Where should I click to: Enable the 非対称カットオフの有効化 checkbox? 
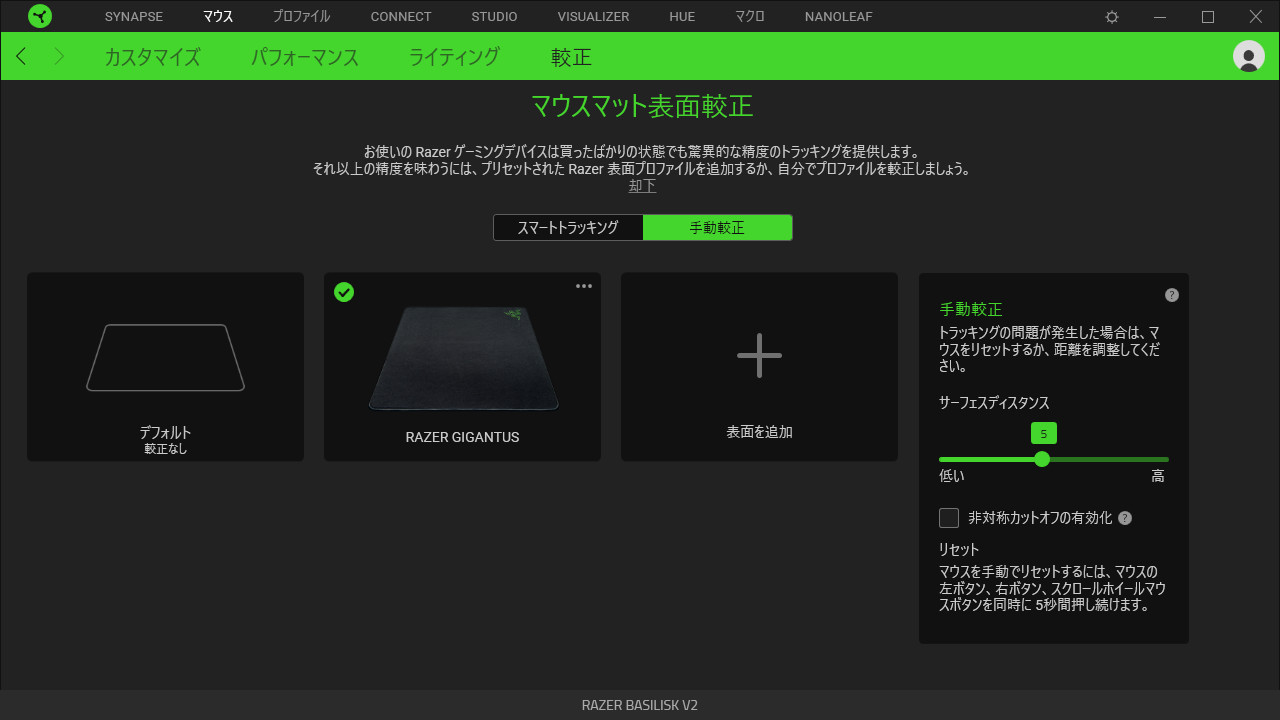[949, 518]
